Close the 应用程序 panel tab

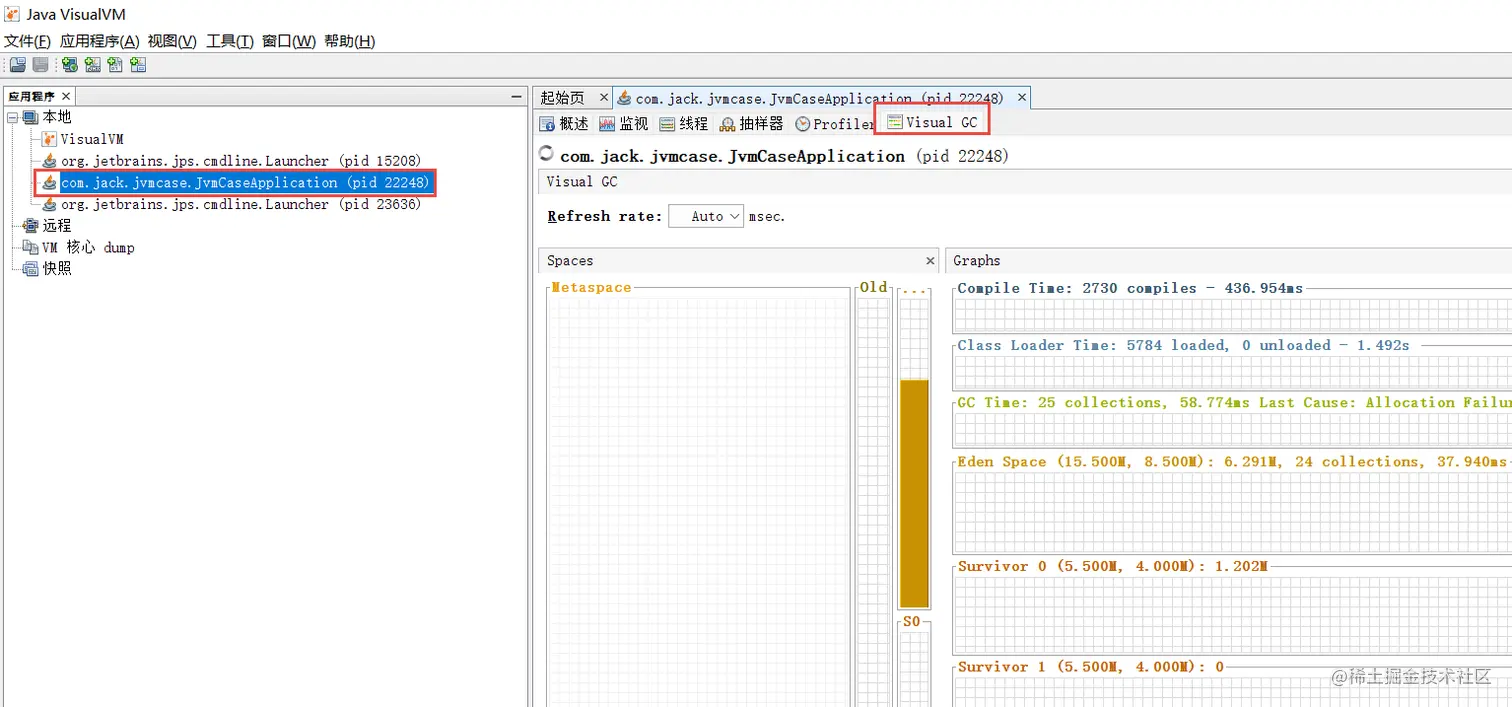(66, 96)
